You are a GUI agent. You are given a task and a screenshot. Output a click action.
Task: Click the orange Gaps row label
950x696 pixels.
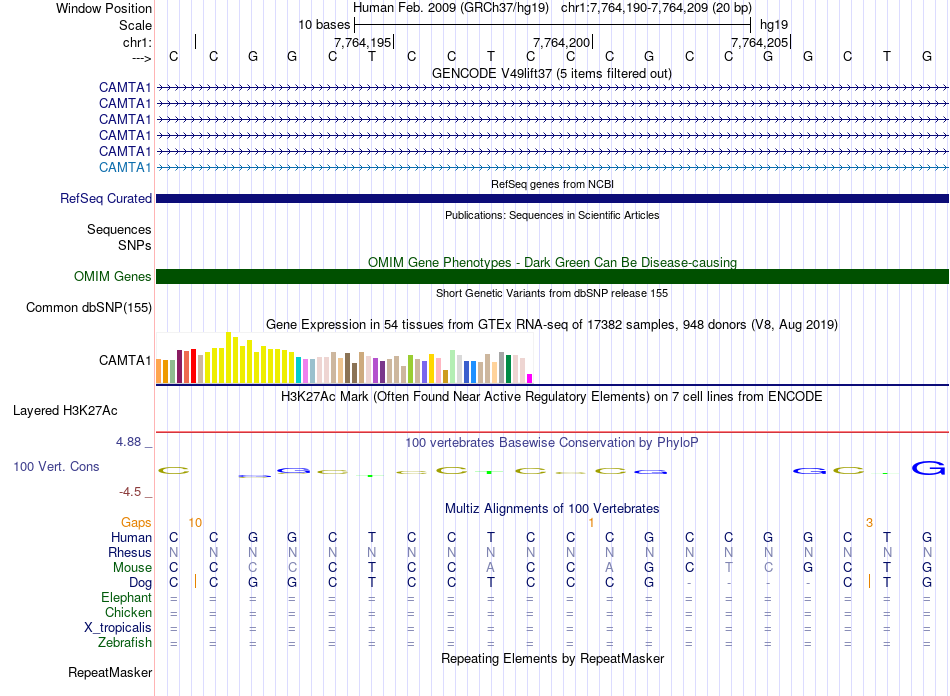pos(136,522)
